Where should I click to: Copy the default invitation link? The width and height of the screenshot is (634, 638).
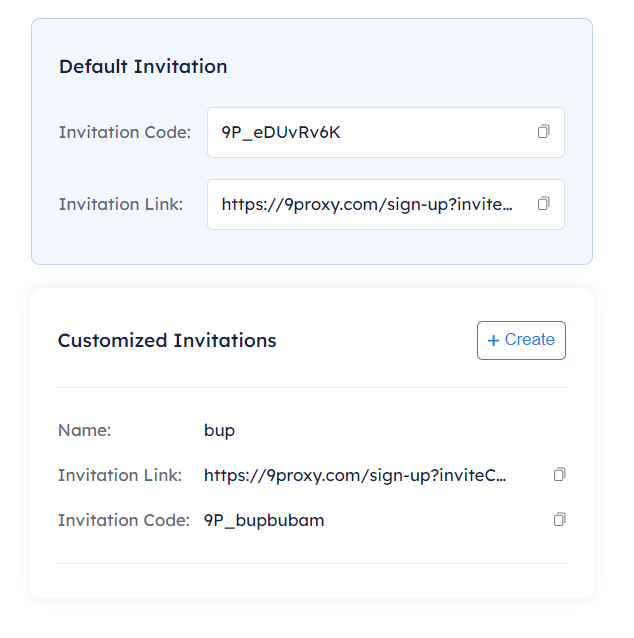click(544, 204)
